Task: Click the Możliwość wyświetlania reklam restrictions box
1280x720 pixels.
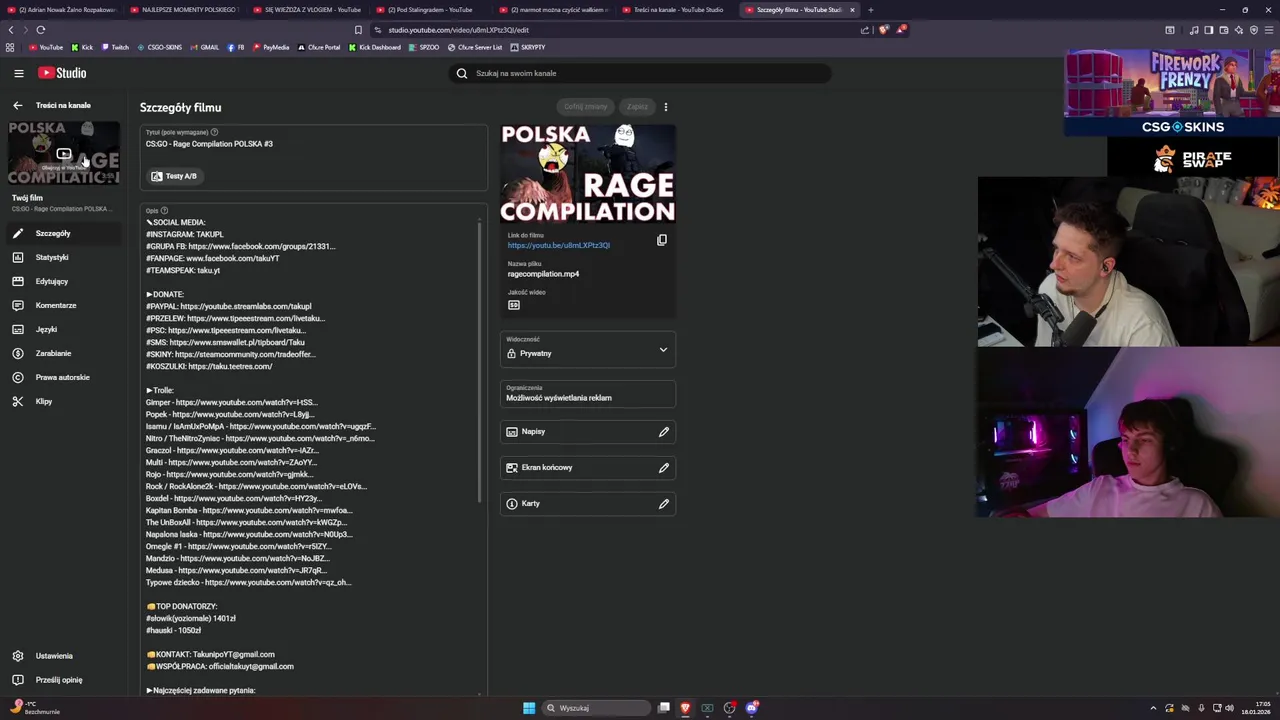Action: tap(588, 393)
